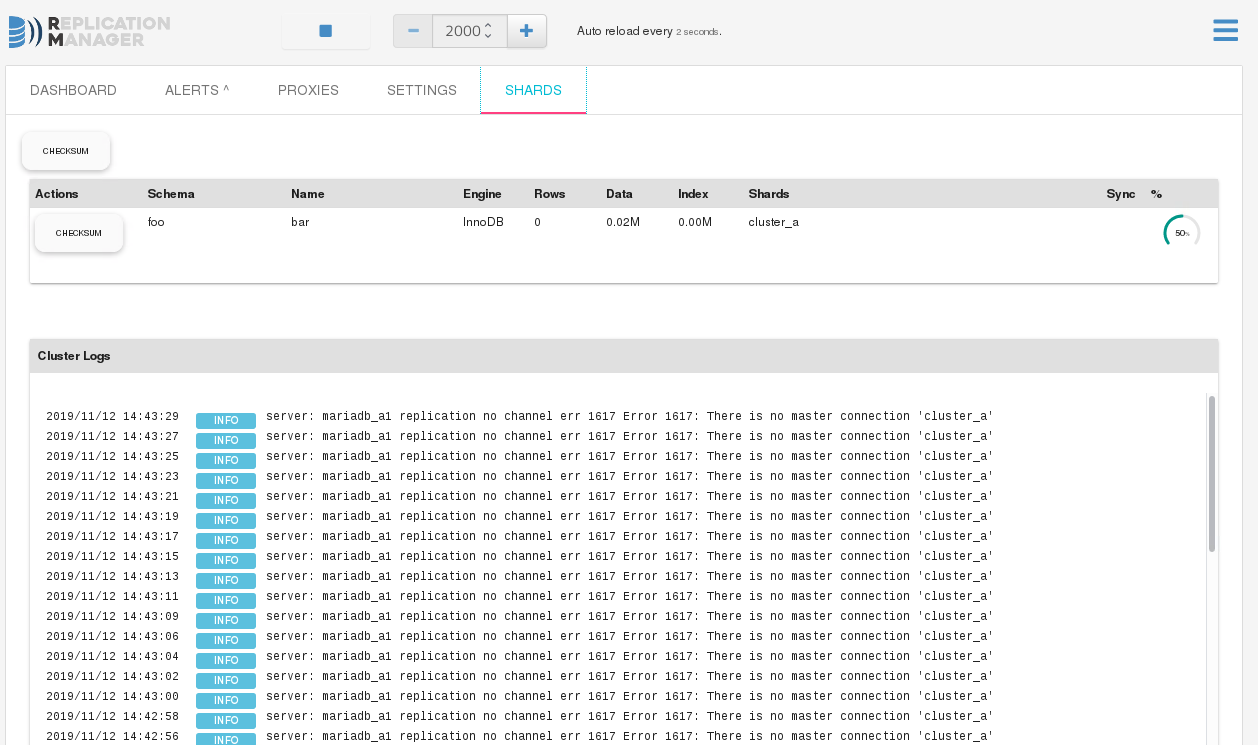This screenshot has height=745, width=1258.
Task: Select the Shards tab
Action: click(x=533, y=90)
